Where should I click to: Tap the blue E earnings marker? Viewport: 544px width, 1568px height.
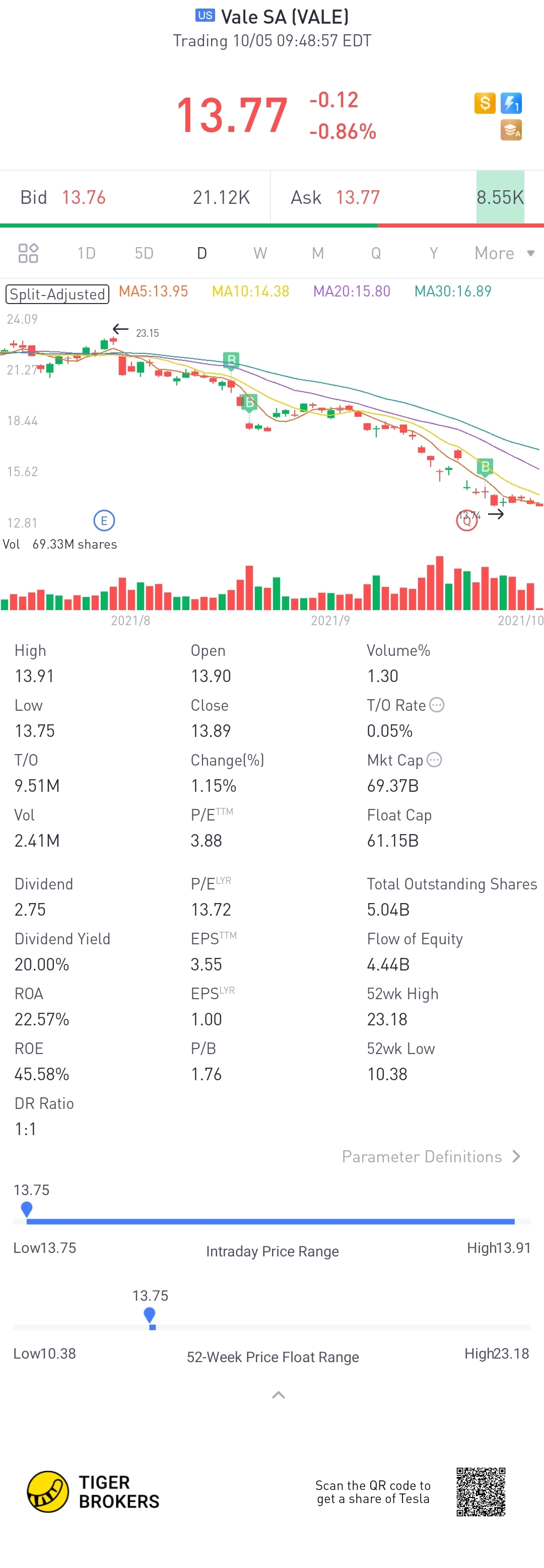tap(104, 520)
